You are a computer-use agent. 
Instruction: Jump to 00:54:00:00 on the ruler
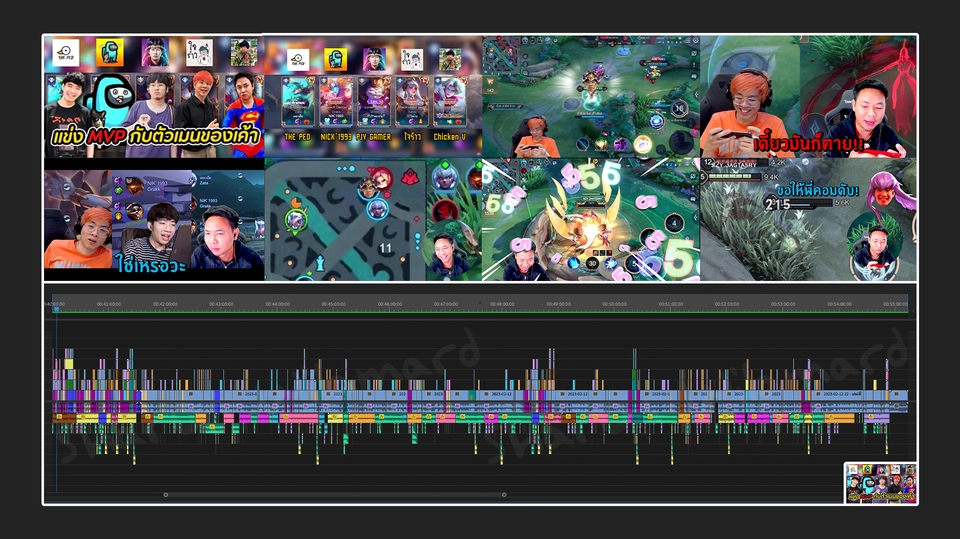tap(839, 304)
